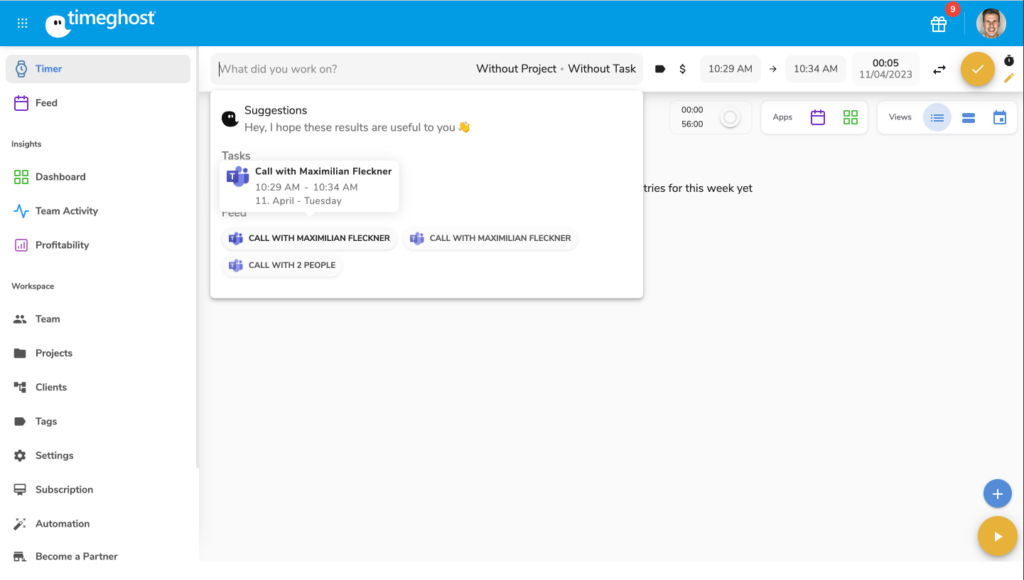
Task: Open the gift notifications icon
Action: click(938, 24)
